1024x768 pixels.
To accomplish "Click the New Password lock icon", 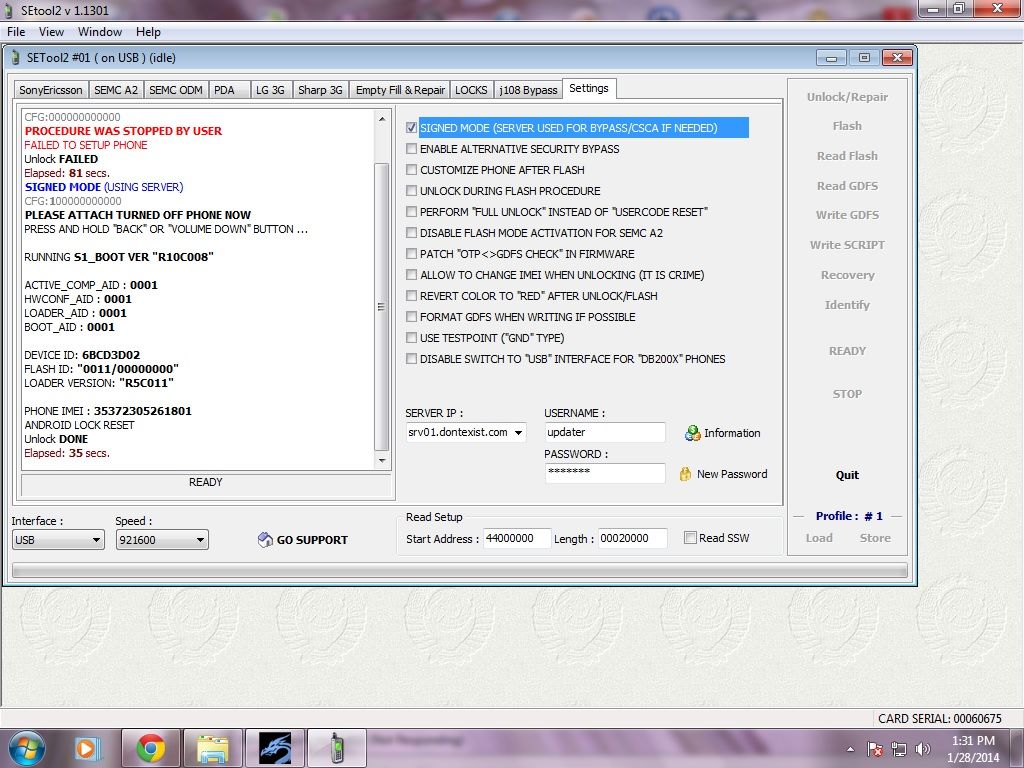I will (x=685, y=474).
